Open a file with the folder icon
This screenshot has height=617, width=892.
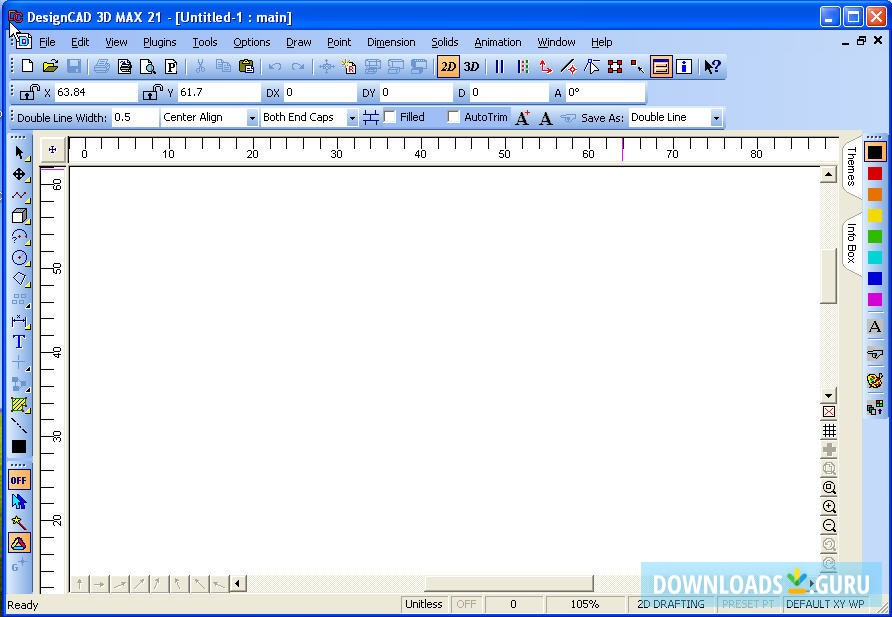50,67
